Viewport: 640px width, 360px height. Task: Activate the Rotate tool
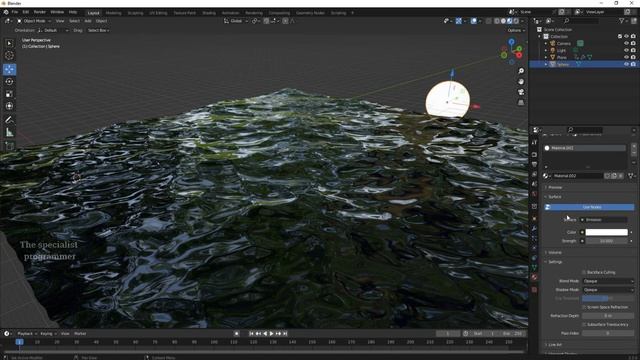pos(9,82)
